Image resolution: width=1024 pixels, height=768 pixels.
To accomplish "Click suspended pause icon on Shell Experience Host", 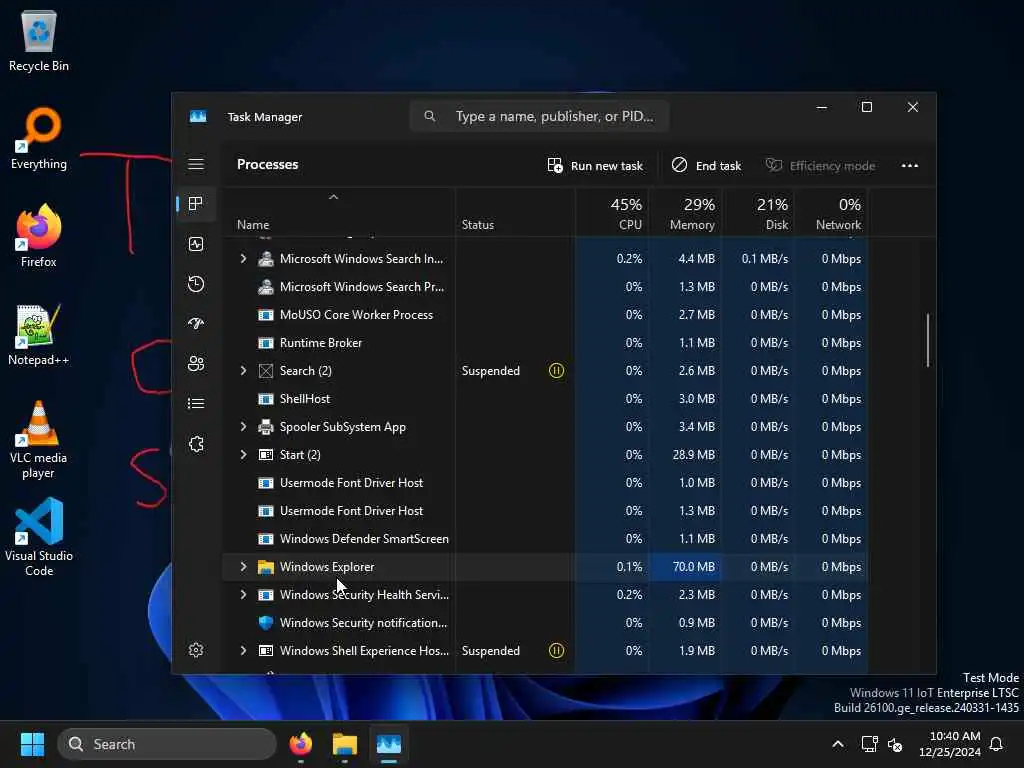I will click(x=556, y=650).
